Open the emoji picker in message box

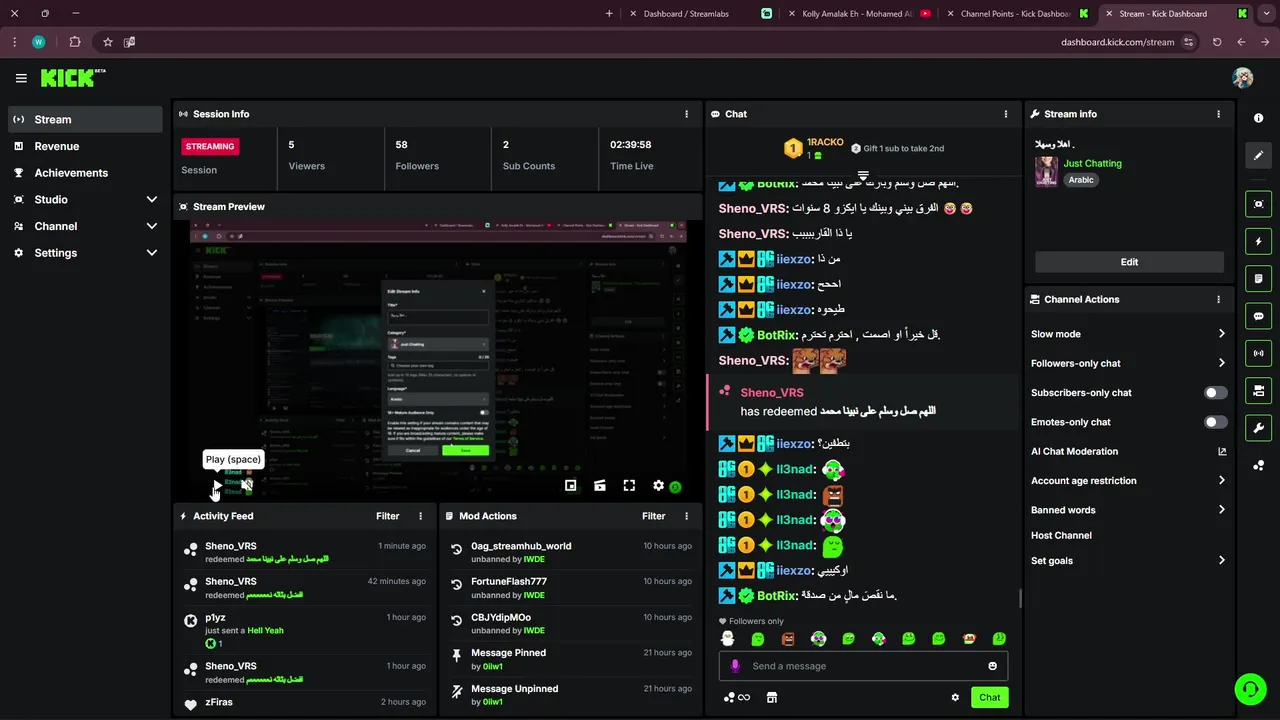pyautogui.click(x=992, y=666)
